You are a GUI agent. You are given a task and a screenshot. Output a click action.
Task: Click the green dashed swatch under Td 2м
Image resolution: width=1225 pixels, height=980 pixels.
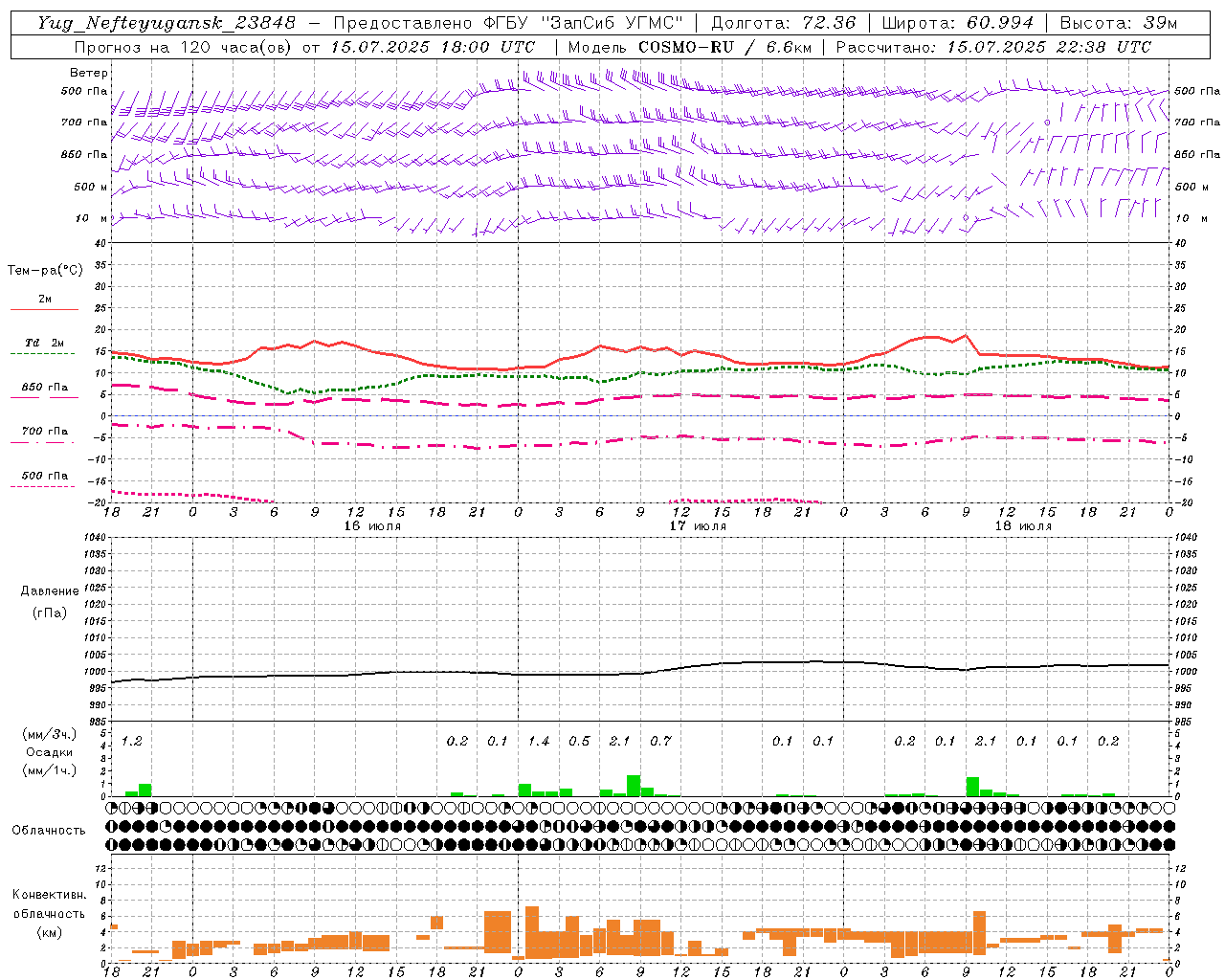pyautogui.click(x=44, y=354)
